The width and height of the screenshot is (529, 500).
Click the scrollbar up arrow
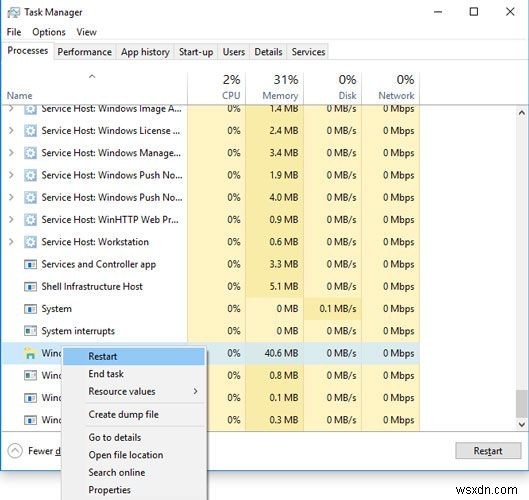(522, 113)
